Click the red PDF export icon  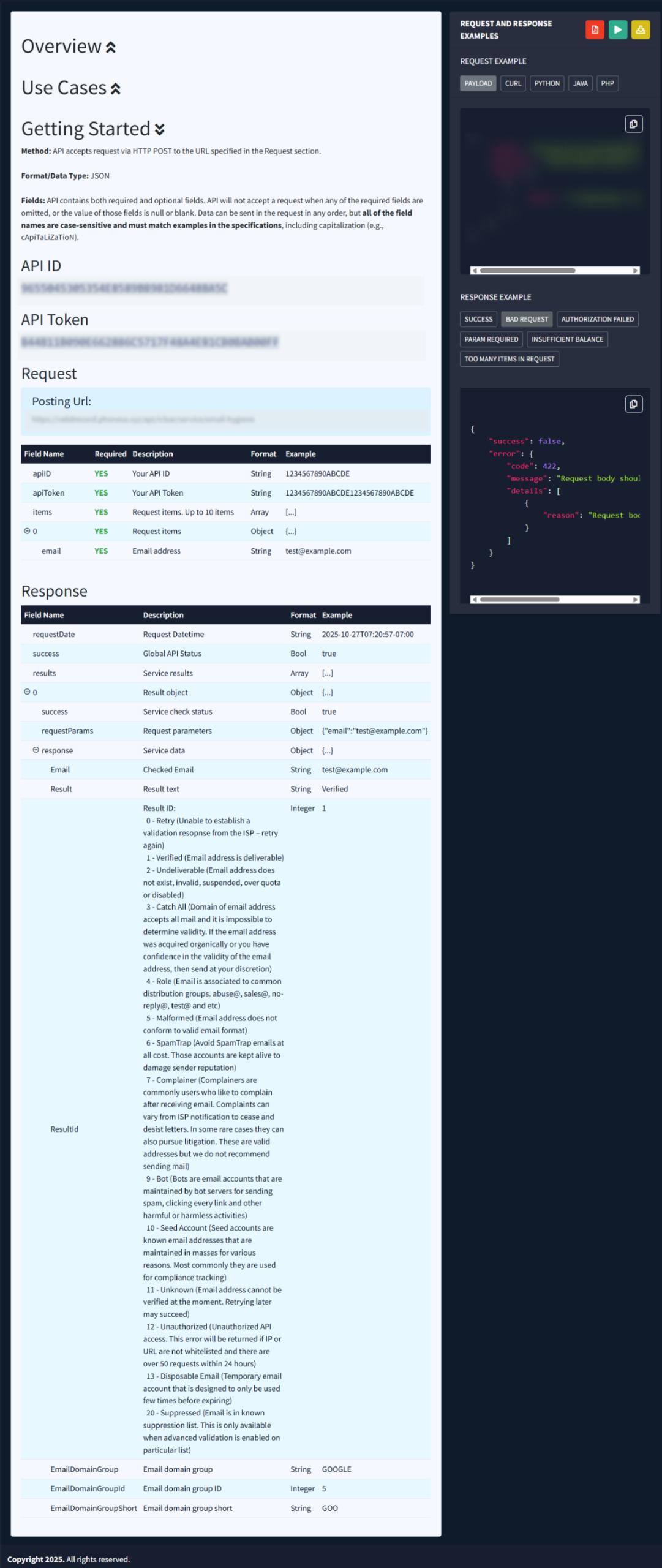594,30
